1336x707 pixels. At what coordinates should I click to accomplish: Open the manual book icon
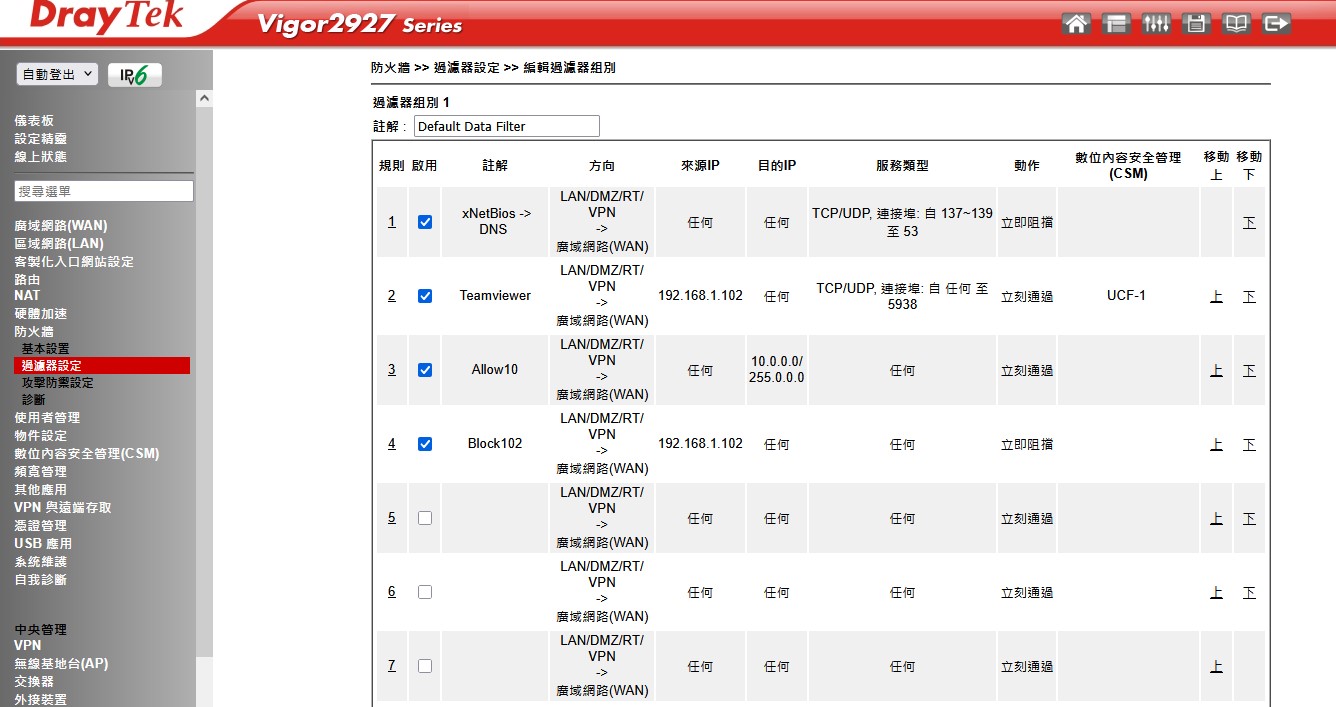pyautogui.click(x=1236, y=24)
